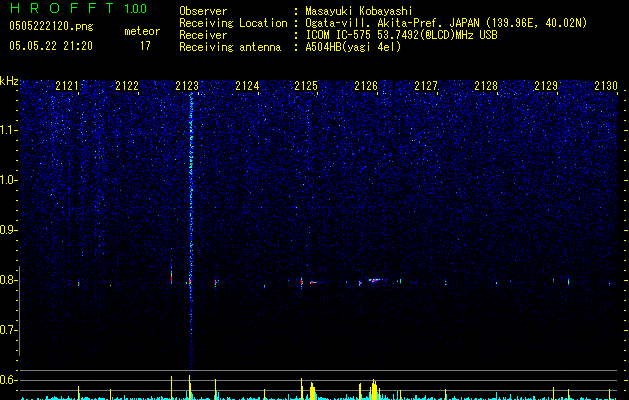The width and height of the screenshot is (629, 400).
Task: Click the Receiving Location value text
Action: tap(446, 23)
